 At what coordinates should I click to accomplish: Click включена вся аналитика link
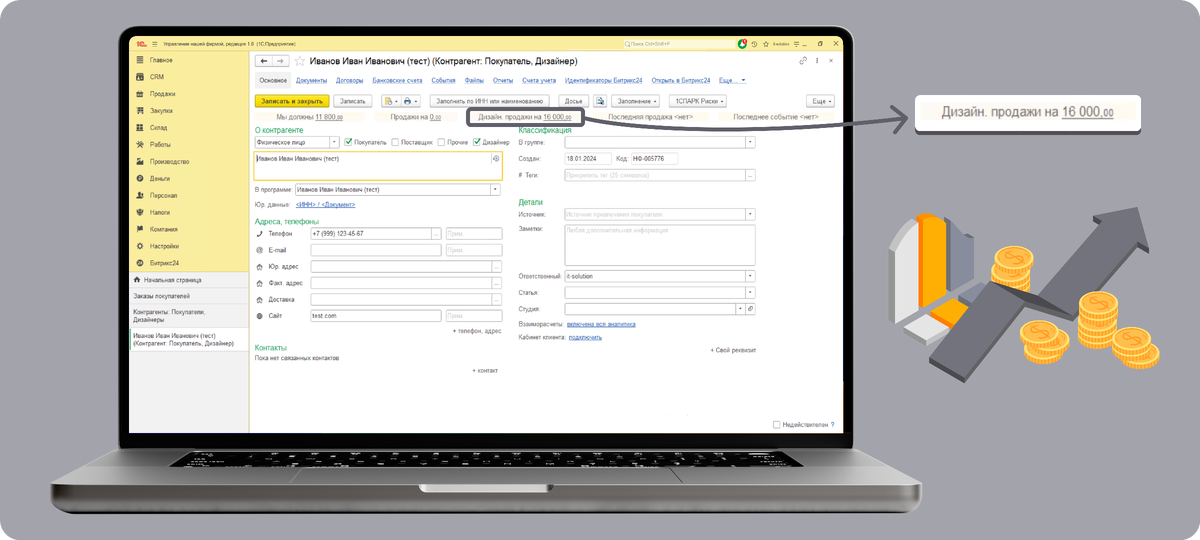pos(601,324)
